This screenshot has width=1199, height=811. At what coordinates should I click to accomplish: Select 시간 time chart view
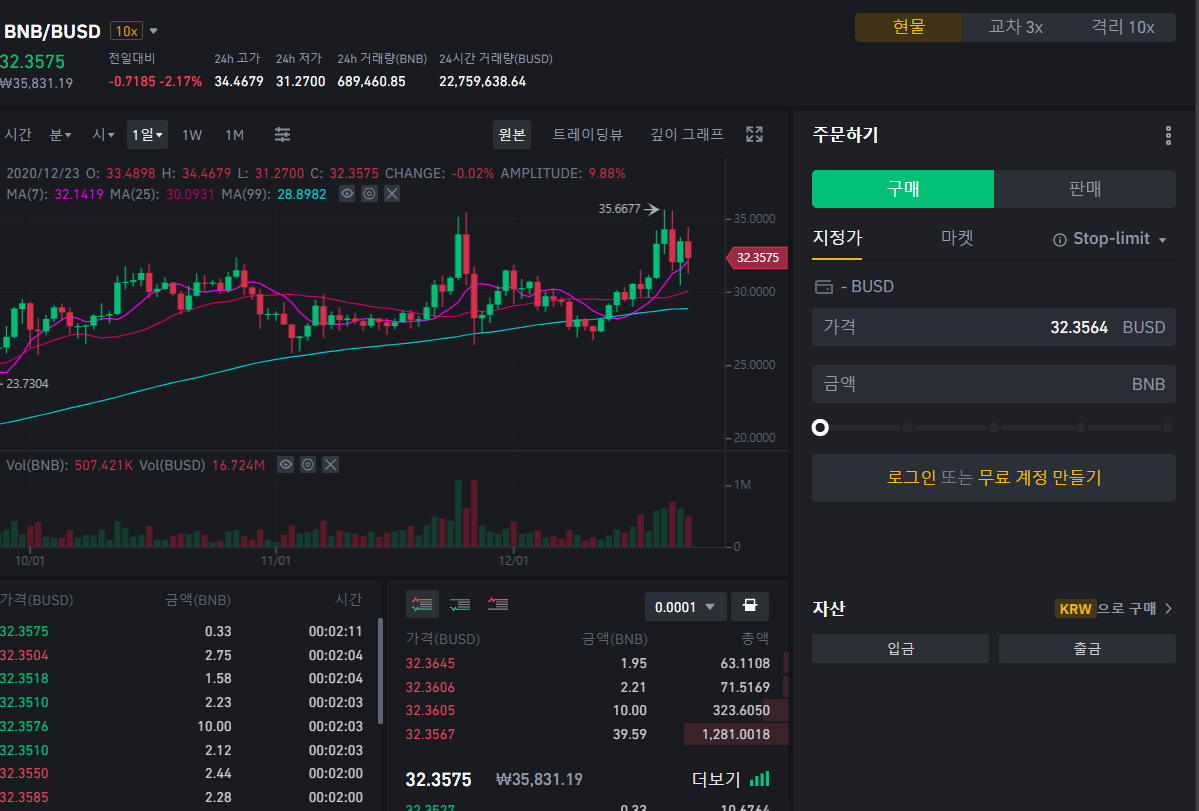(18, 135)
